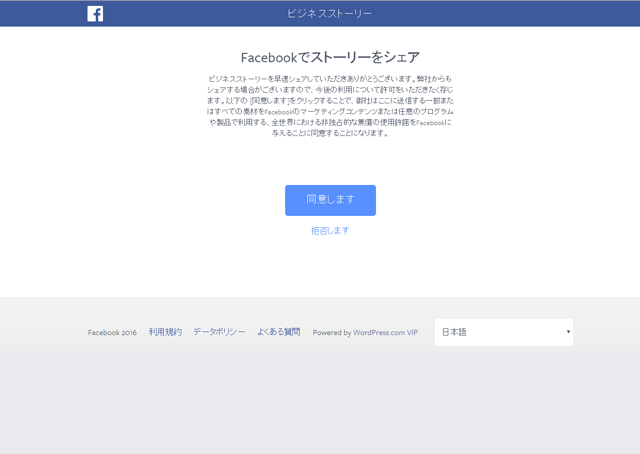Screen dimensions: 640x454
Task: Open the 日本語 language dropdown
Action: tap(504, 332)
